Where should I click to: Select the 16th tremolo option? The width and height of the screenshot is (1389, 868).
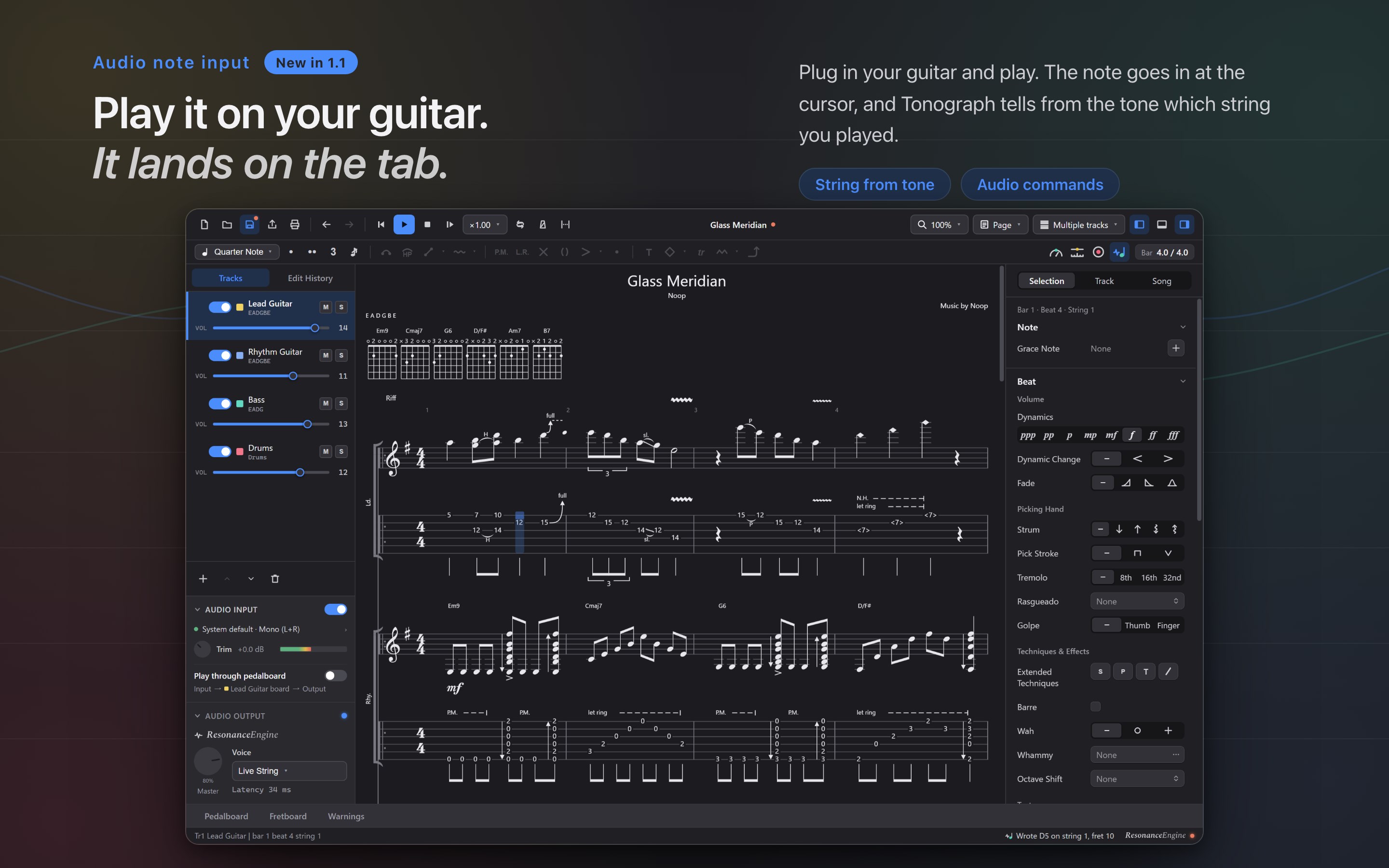(x=1148, y=578)
